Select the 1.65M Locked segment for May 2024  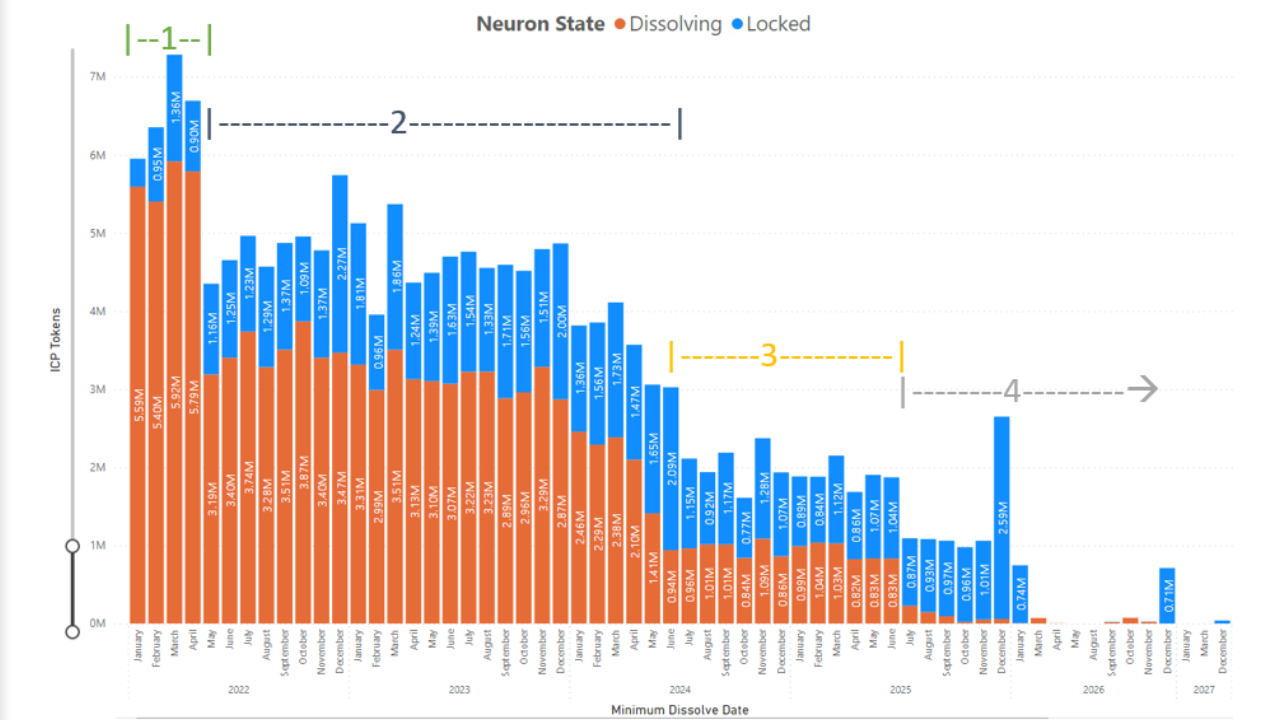click(x=652, y=449)
